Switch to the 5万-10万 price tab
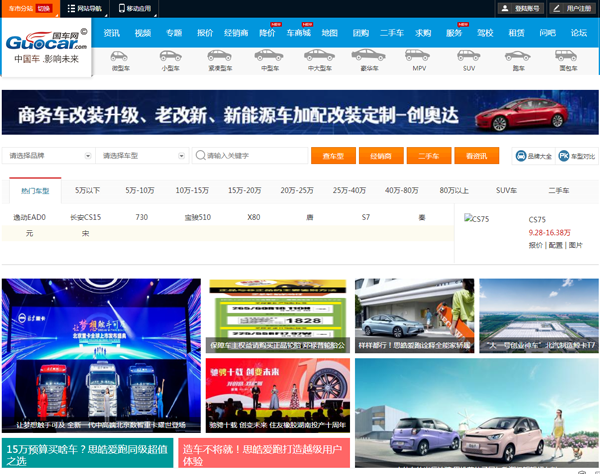The width and height of the screenshot is (600, 474). (x=140, y=191)
